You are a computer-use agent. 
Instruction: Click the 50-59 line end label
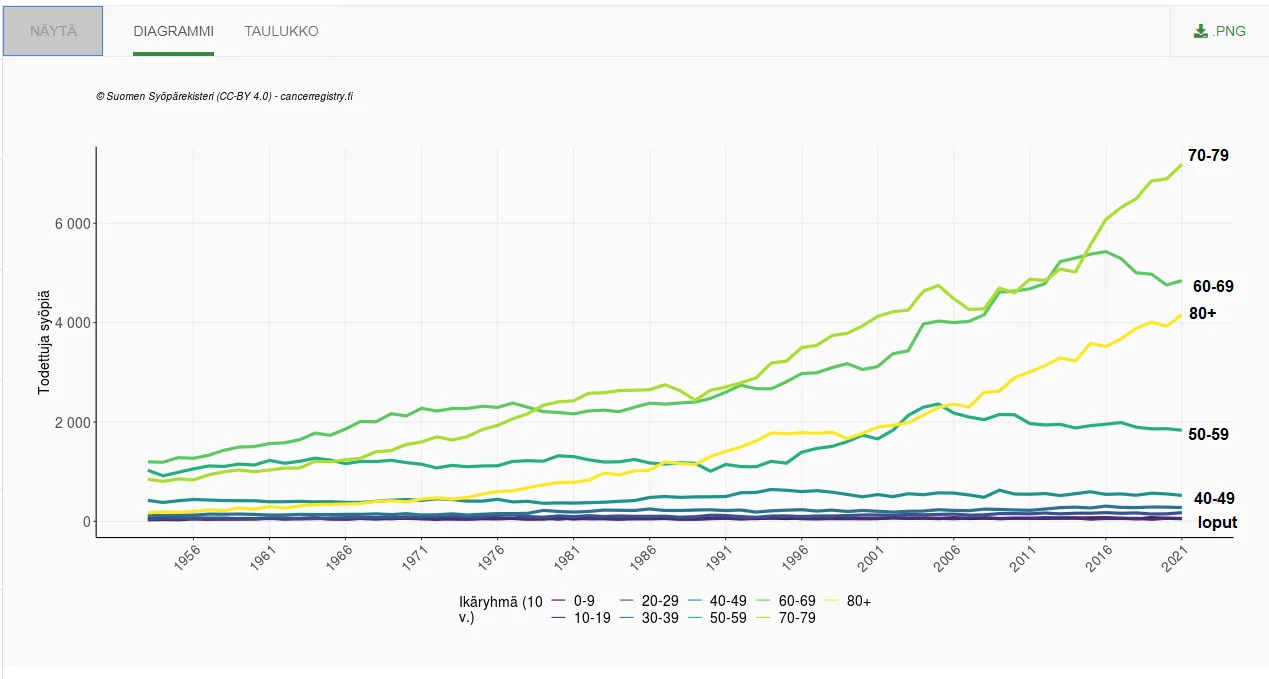coord(1208,435)
